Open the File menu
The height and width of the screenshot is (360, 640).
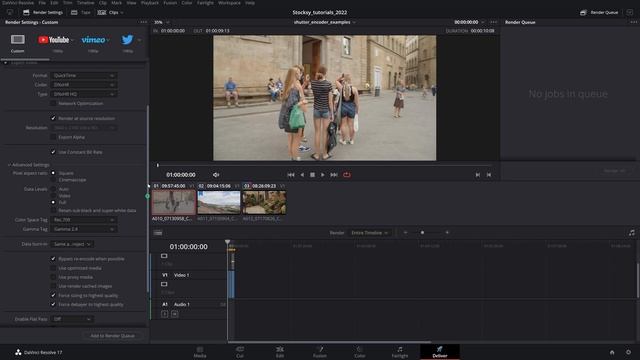point(42,3)
